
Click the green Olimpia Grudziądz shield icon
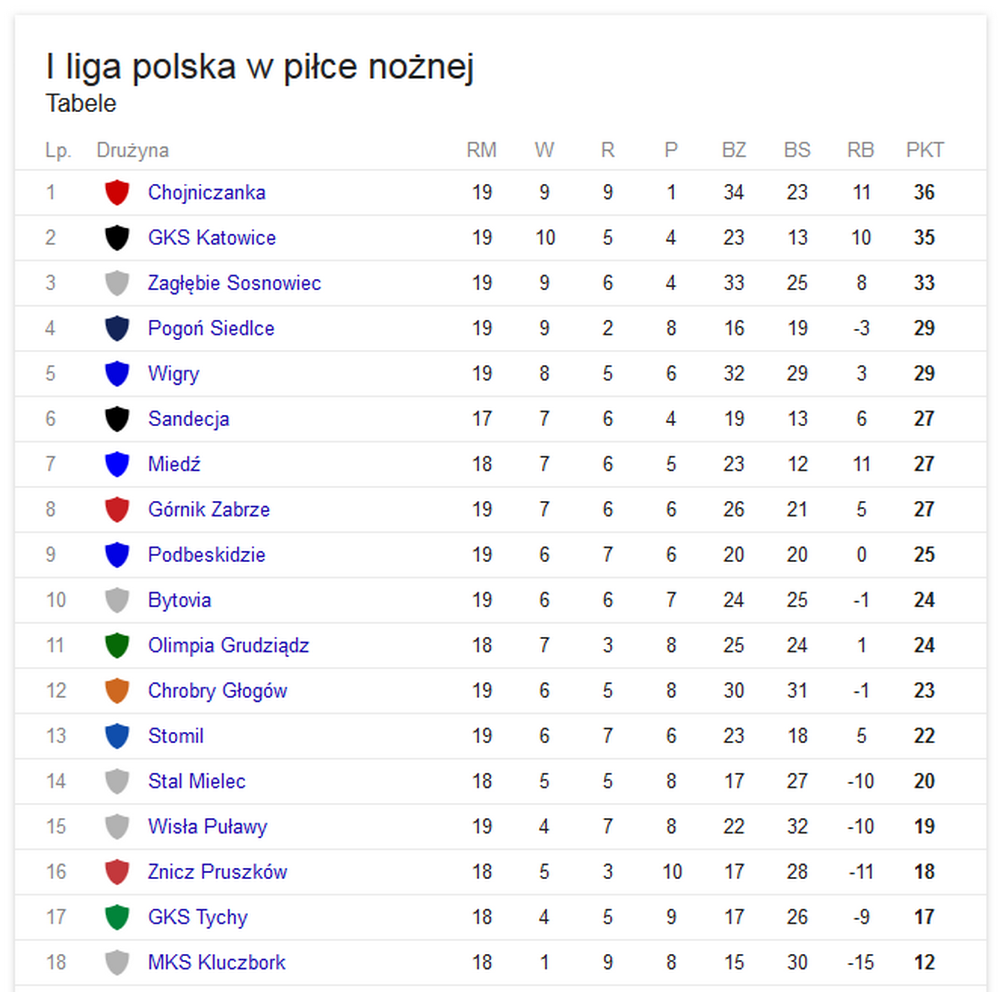point(117,645)
